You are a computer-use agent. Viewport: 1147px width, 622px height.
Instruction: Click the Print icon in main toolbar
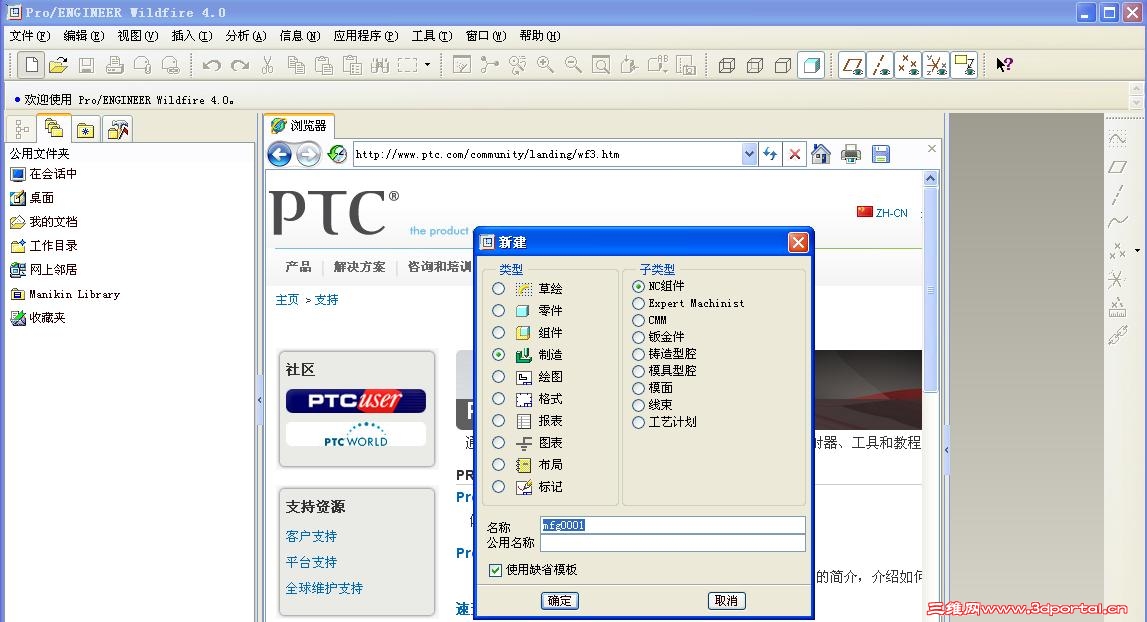[x=114, y=65]
